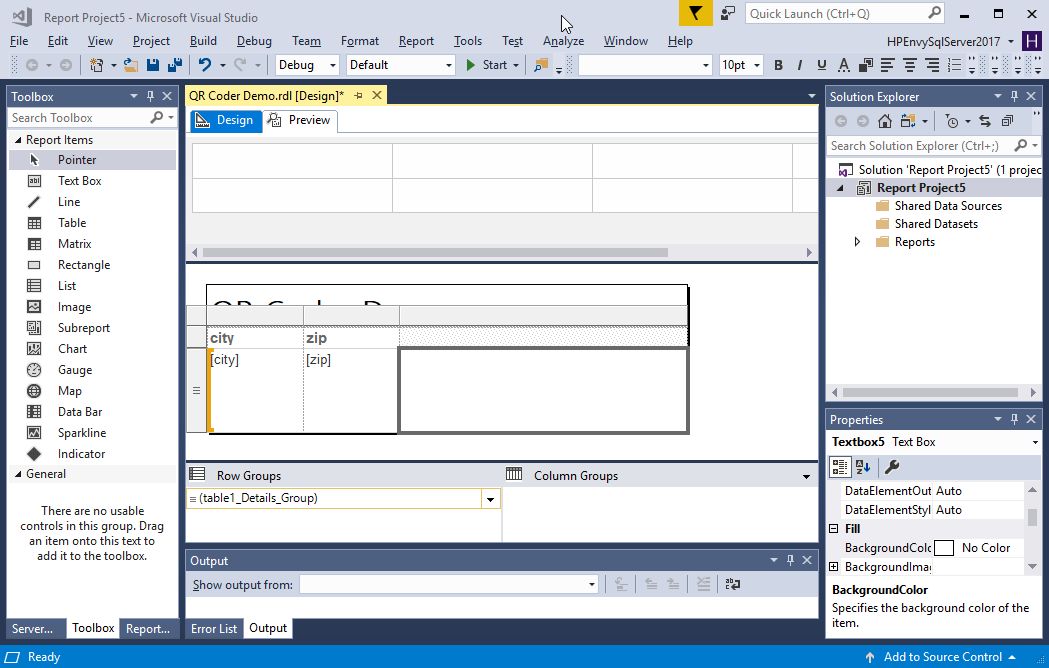Viewport: 1049px width, 668px height.
Task: Click the Save All toolbar icon
Action: [175, 65]
